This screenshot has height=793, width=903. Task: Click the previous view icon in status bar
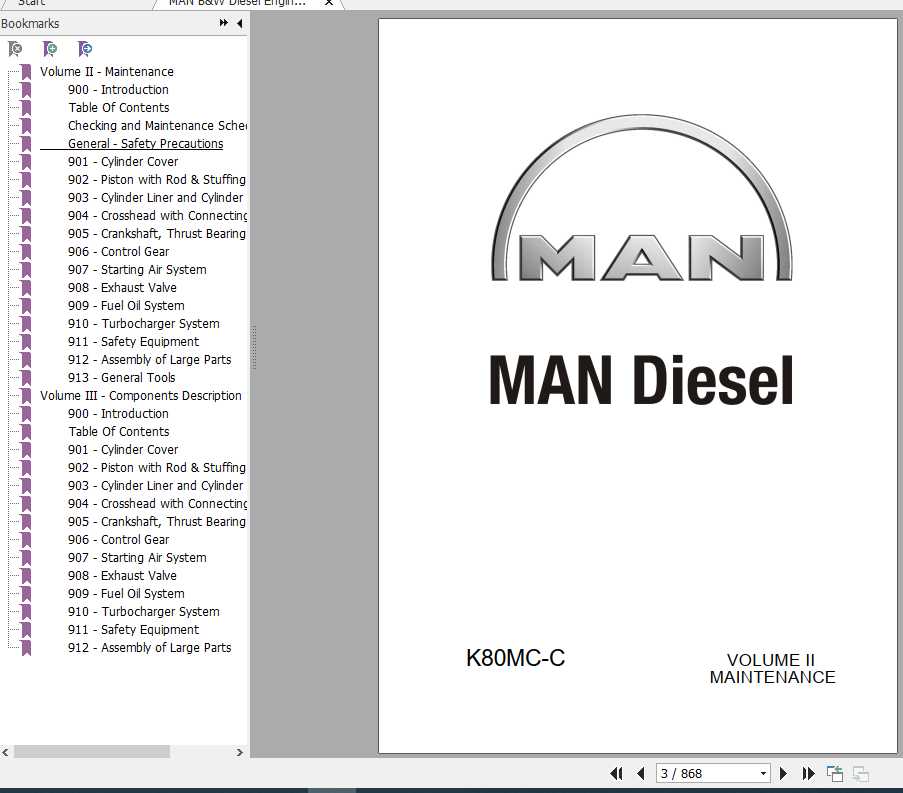pyautogui.click(x=834, y=773)
